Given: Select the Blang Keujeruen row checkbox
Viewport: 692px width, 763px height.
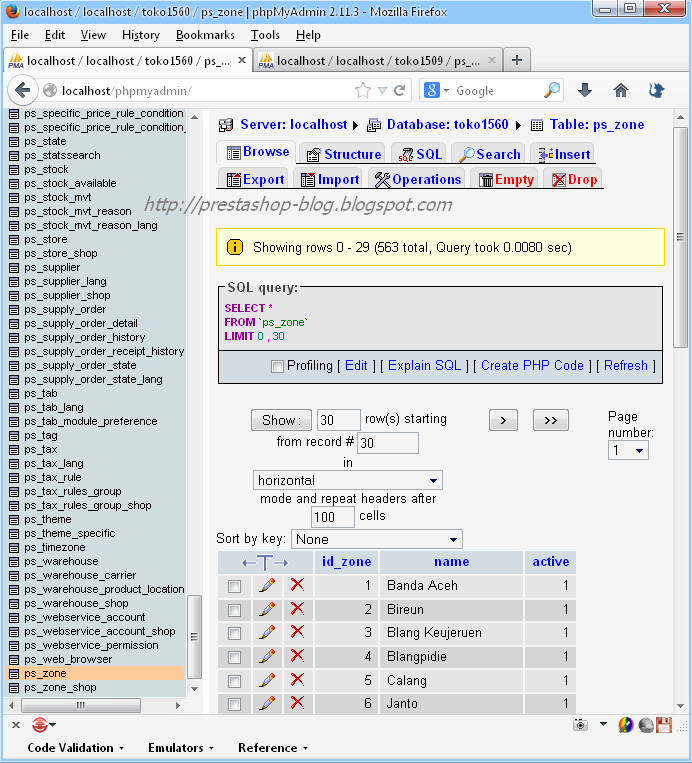Looking at the screenshot, I should pyautogui.click(x=235, y=634).
